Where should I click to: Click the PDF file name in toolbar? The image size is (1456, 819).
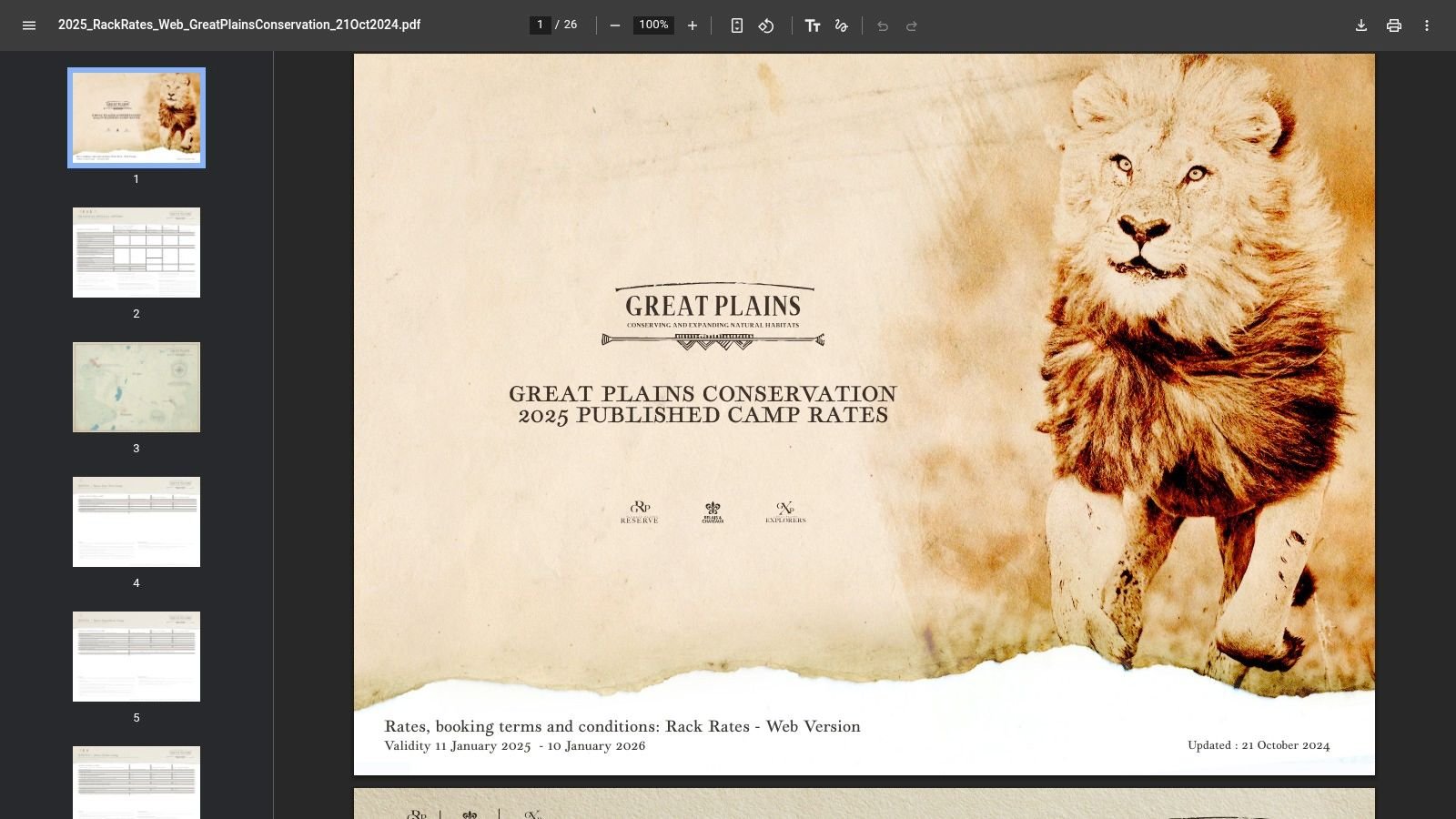tap(239, 25)
